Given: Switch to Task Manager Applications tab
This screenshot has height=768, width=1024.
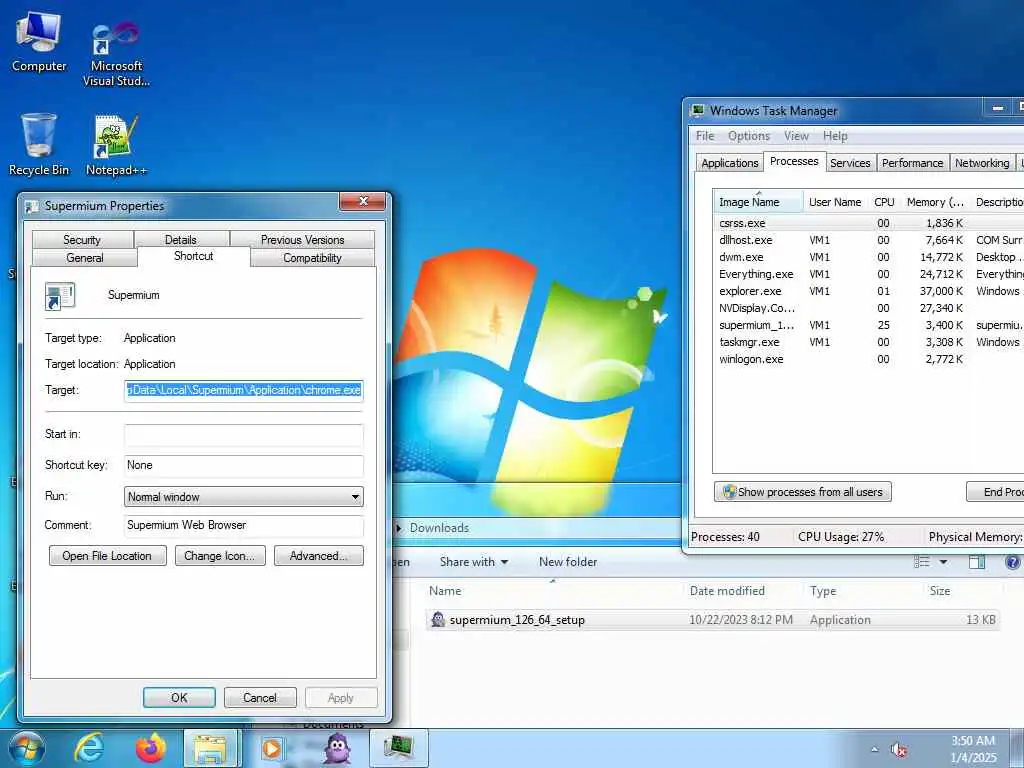Looking at the screenshot, I should tap(729, 163).
